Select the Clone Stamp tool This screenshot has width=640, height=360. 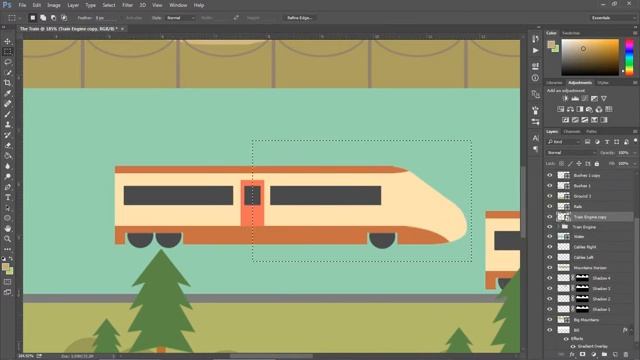[x=8, y=124]
